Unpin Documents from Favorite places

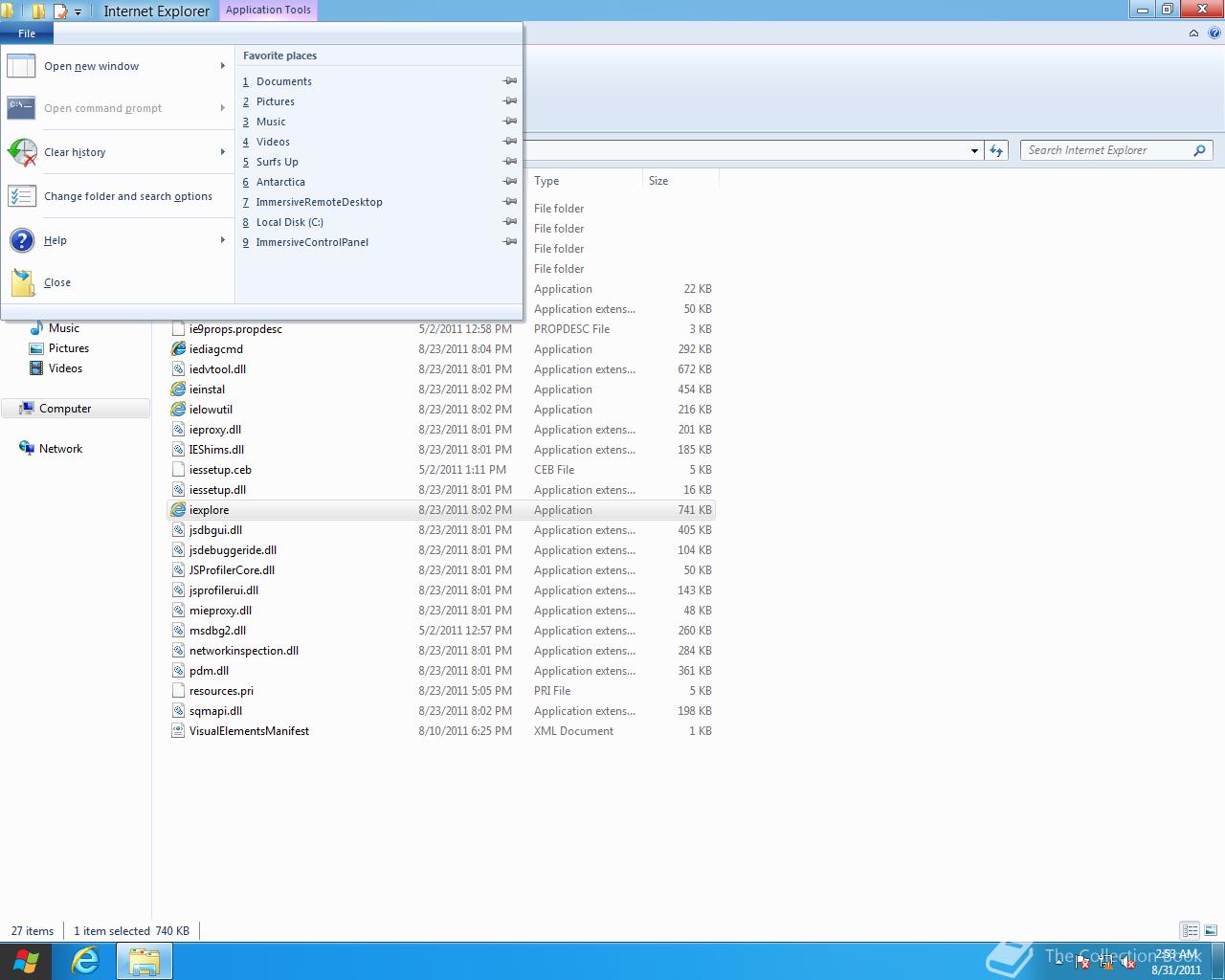(510, 81)
